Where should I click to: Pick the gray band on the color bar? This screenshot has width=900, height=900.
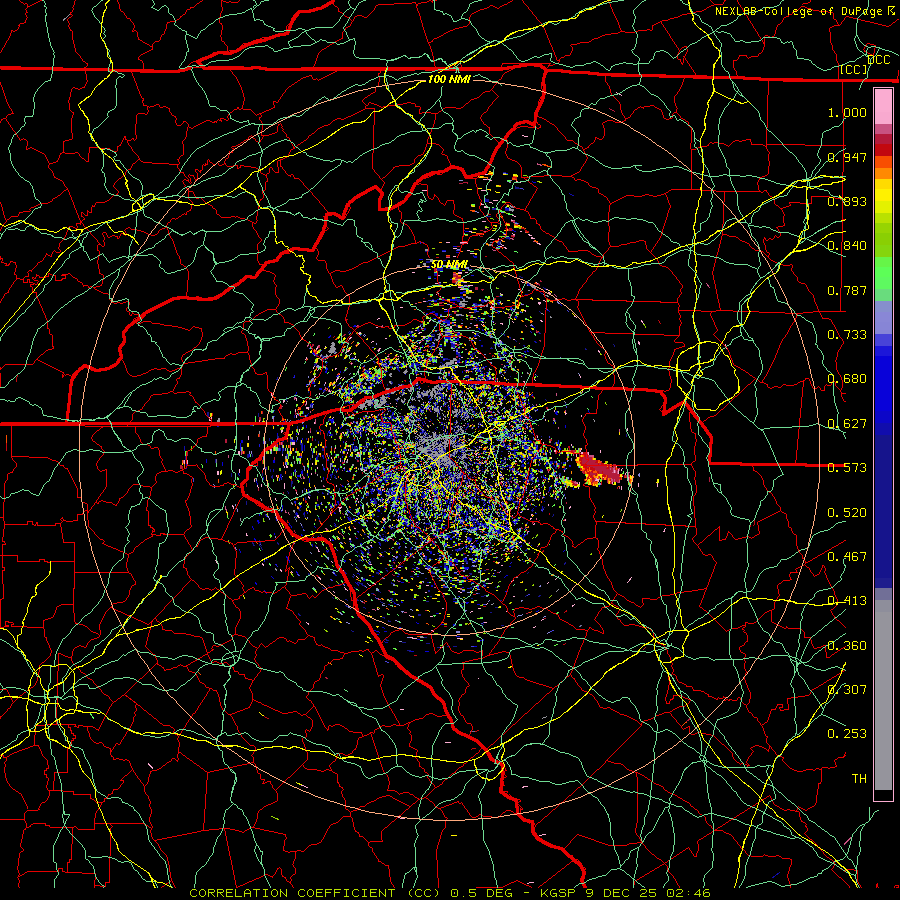click(883, 695)
